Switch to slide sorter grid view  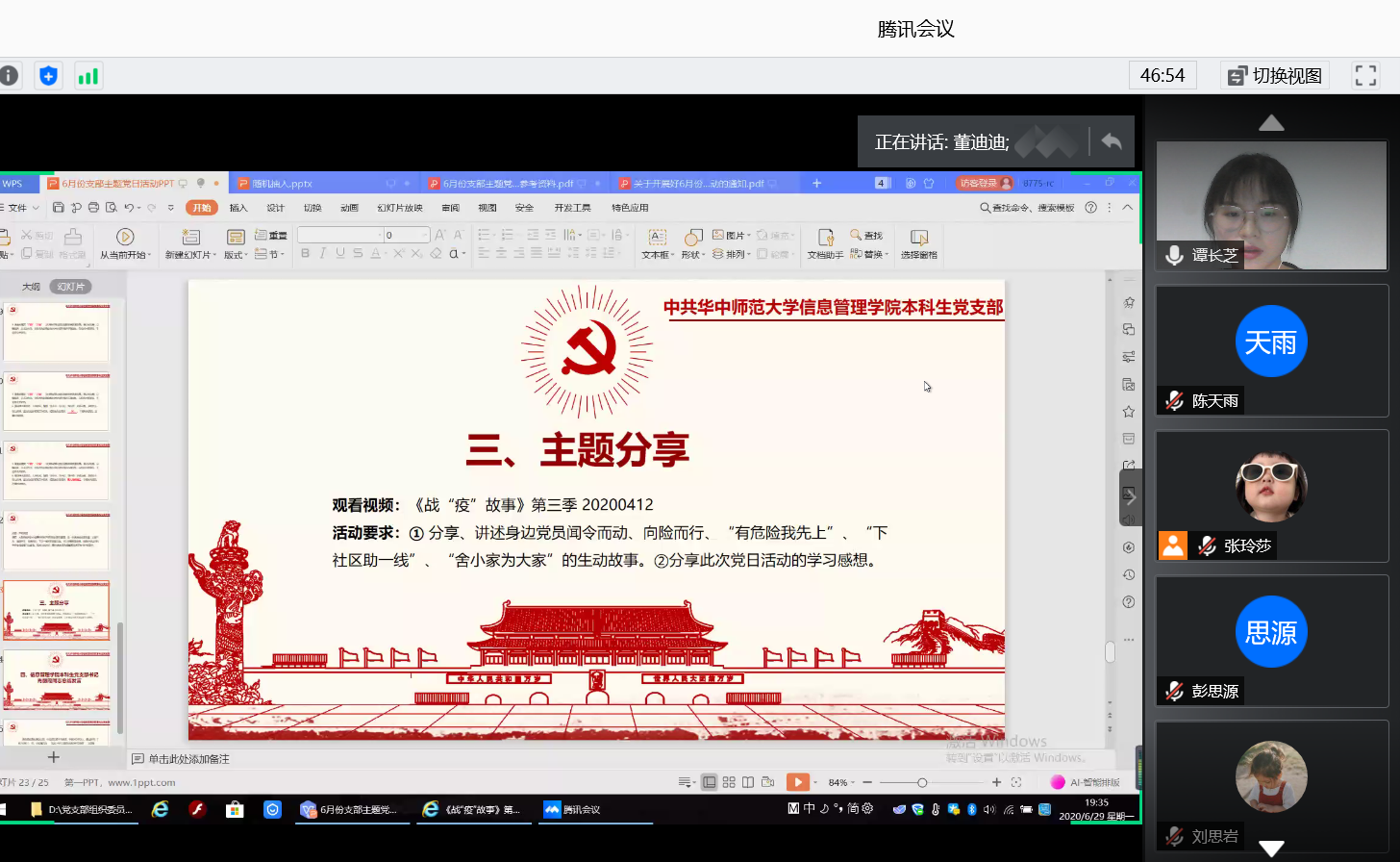point(729,782)
